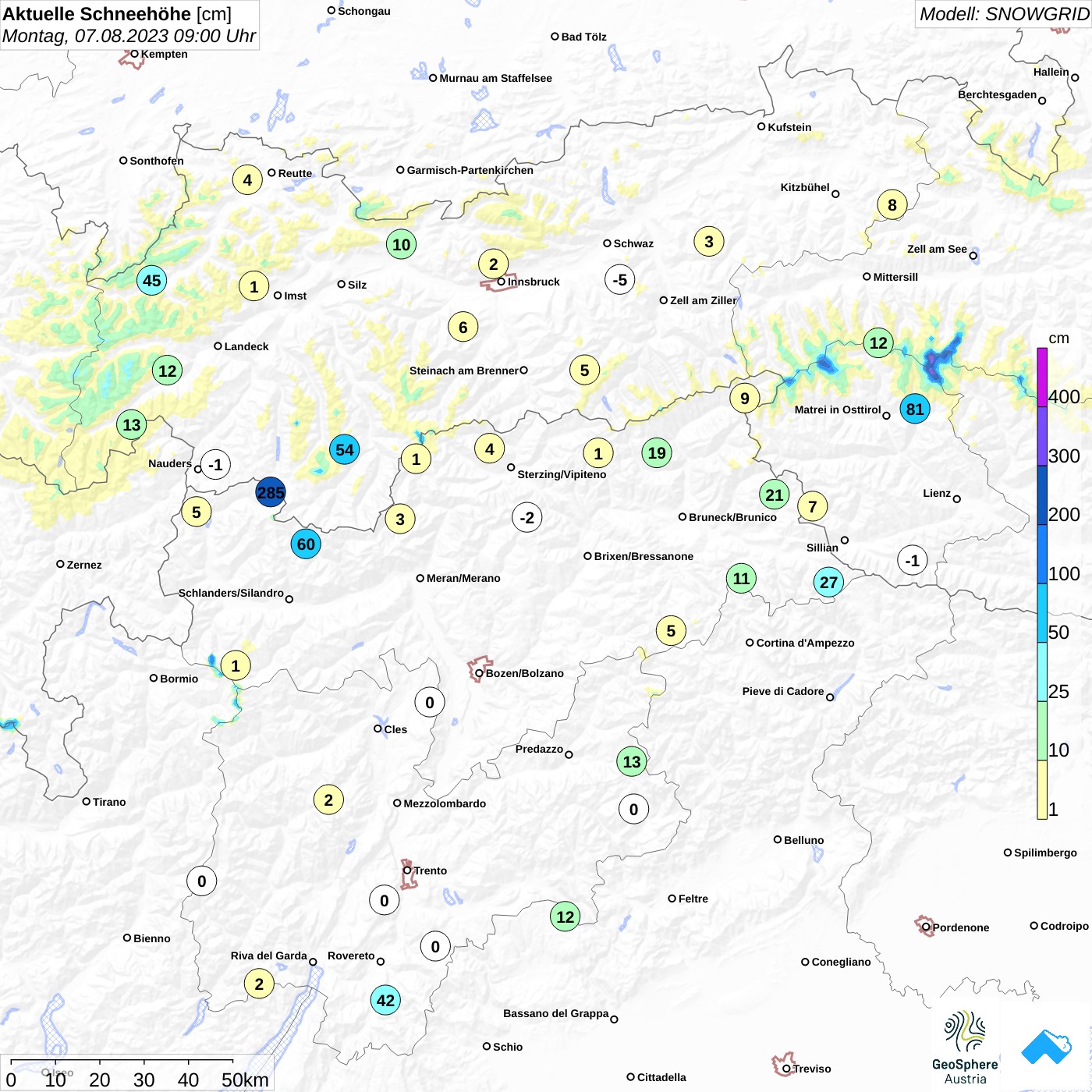Select the -5 marker near Schwaz
1092x1092 pixels.
(x=619, y=279)
